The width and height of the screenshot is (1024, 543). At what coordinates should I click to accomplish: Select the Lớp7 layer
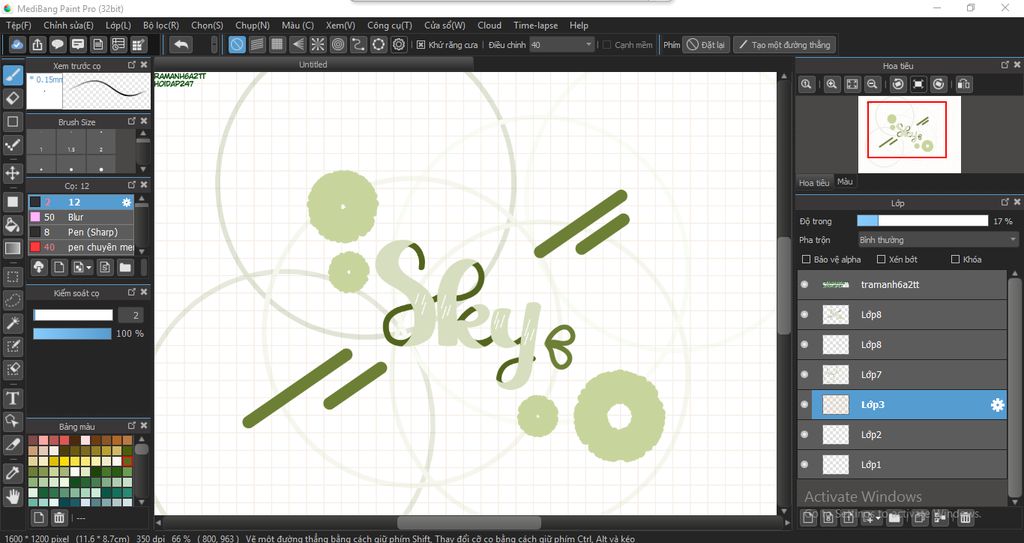point(903,374)
